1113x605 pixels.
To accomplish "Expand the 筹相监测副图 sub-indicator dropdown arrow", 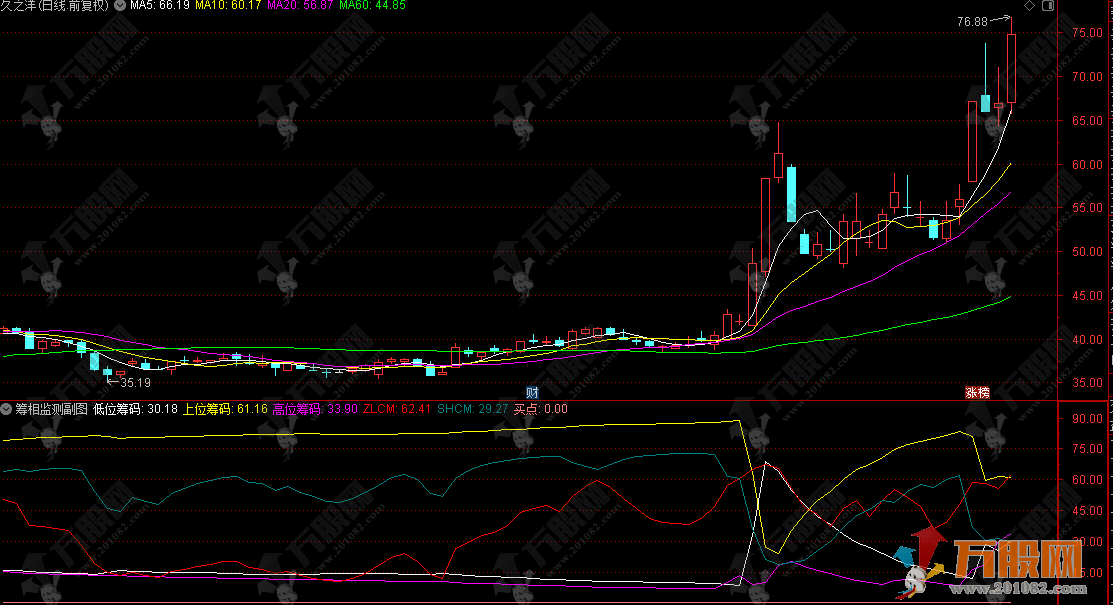I will (6, 409).
